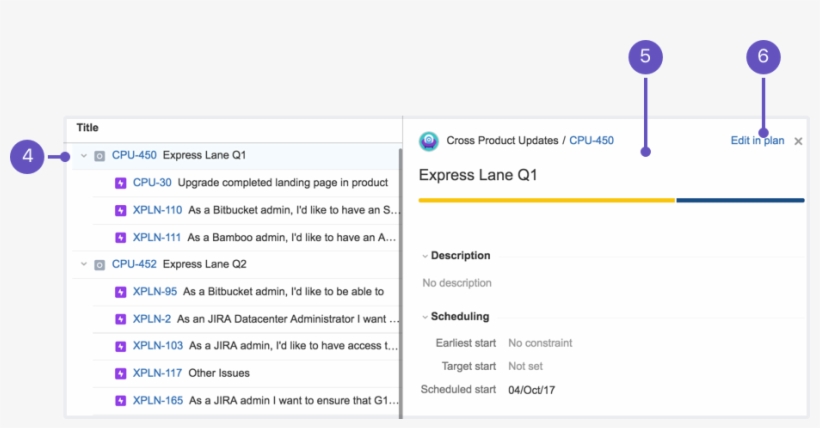Collapse the Description section
The height and width of the screenshot is (428, 820).
coord(425,256)
